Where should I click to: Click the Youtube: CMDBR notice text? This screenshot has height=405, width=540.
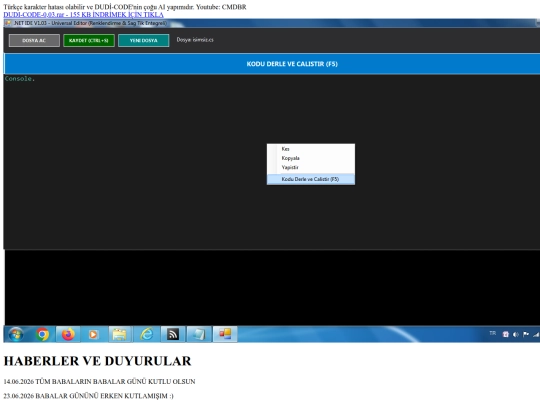(x=221, y=7)
